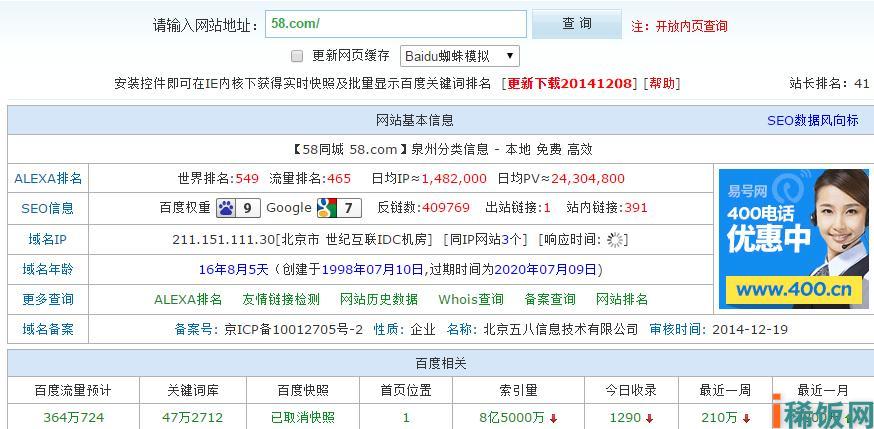Click daily PV value 24,304,800
This screenshot has width=874, height=429.
587,179
